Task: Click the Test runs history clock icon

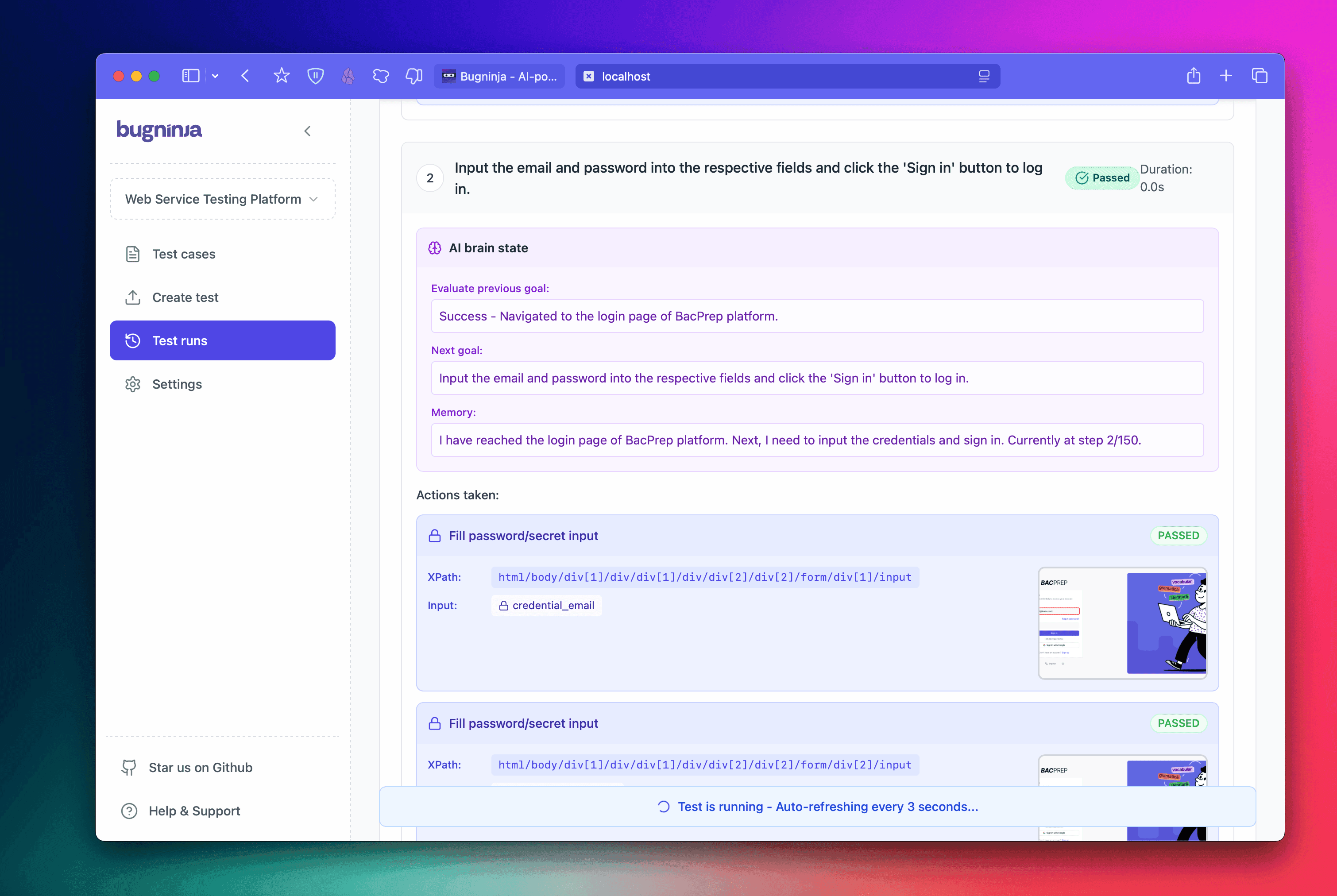Action: pos(132,340)
